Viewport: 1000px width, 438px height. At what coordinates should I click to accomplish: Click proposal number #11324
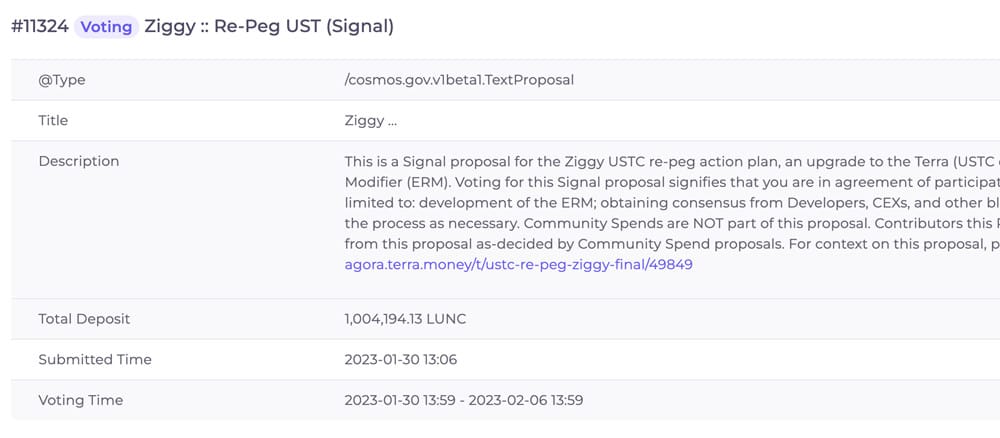point(39,27)
